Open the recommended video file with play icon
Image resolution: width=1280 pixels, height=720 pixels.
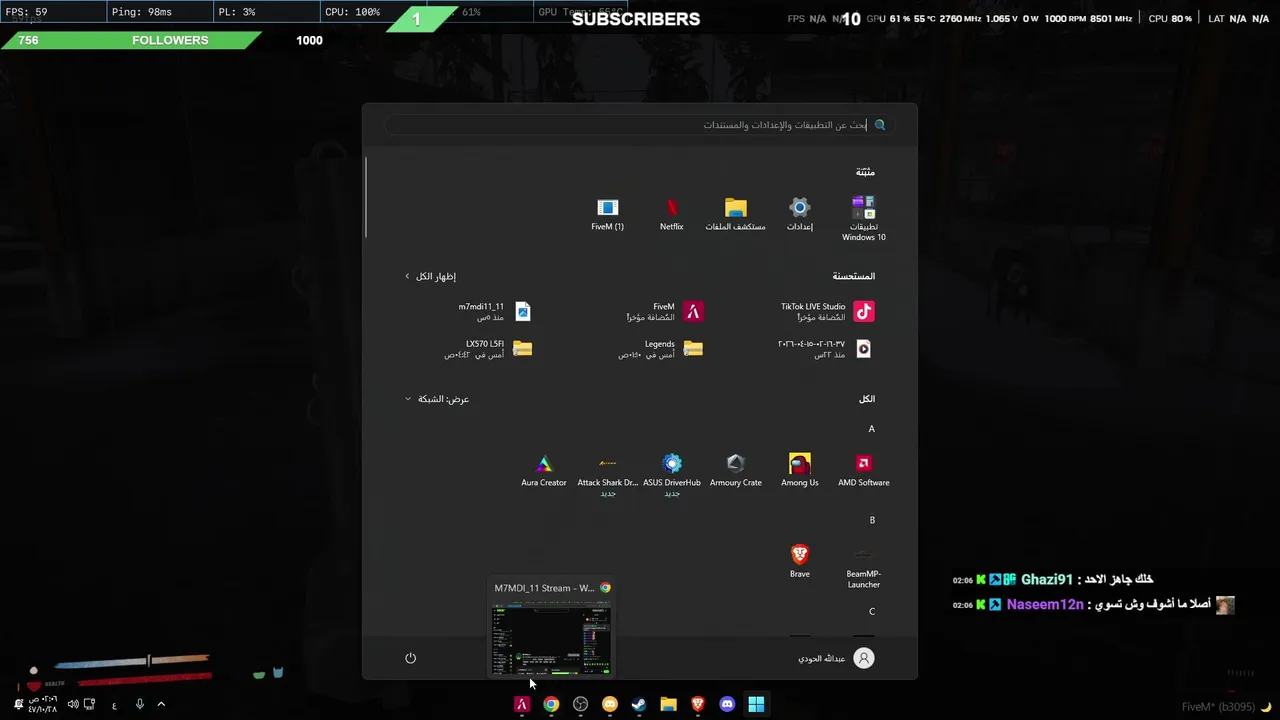point(825,348)
